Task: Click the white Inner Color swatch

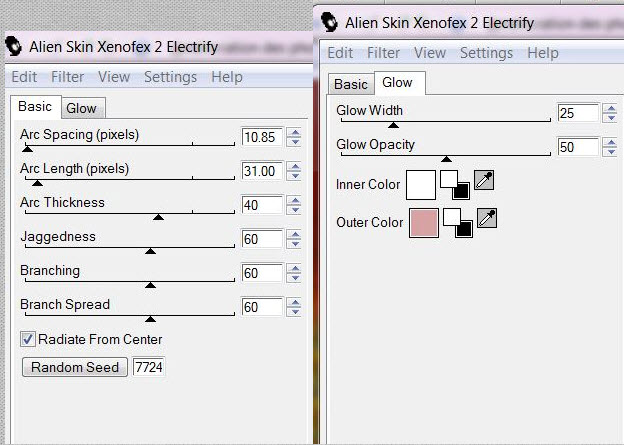Action: point(421,185)
